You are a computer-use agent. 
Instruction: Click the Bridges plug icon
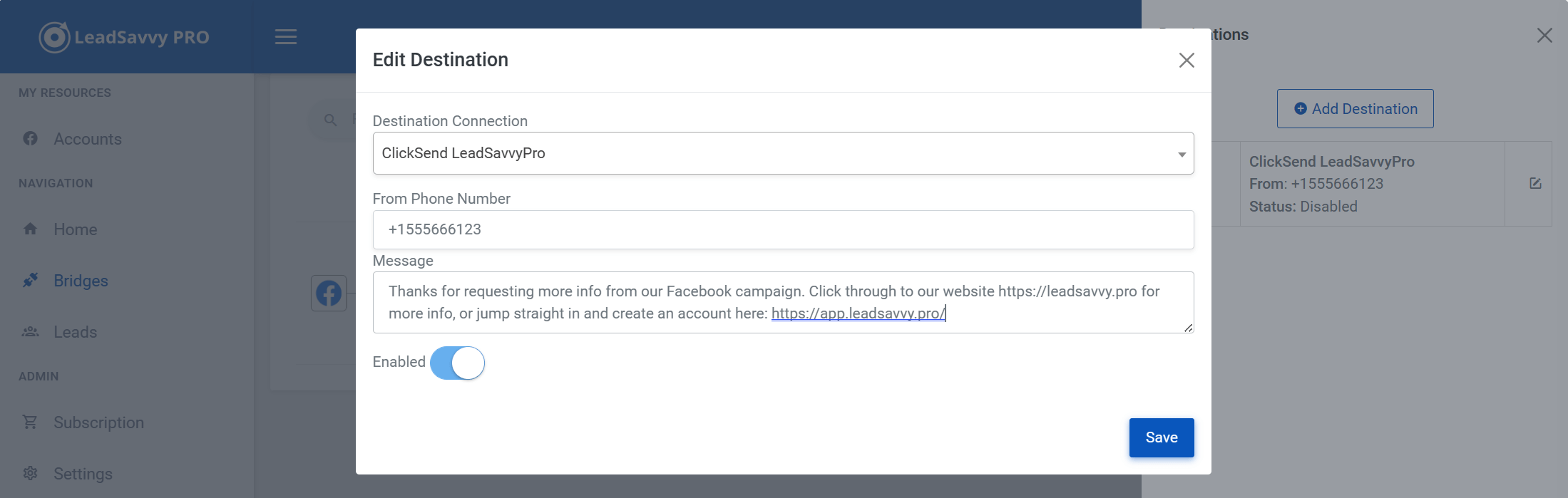pyautogui.click(x=30, y=280)
